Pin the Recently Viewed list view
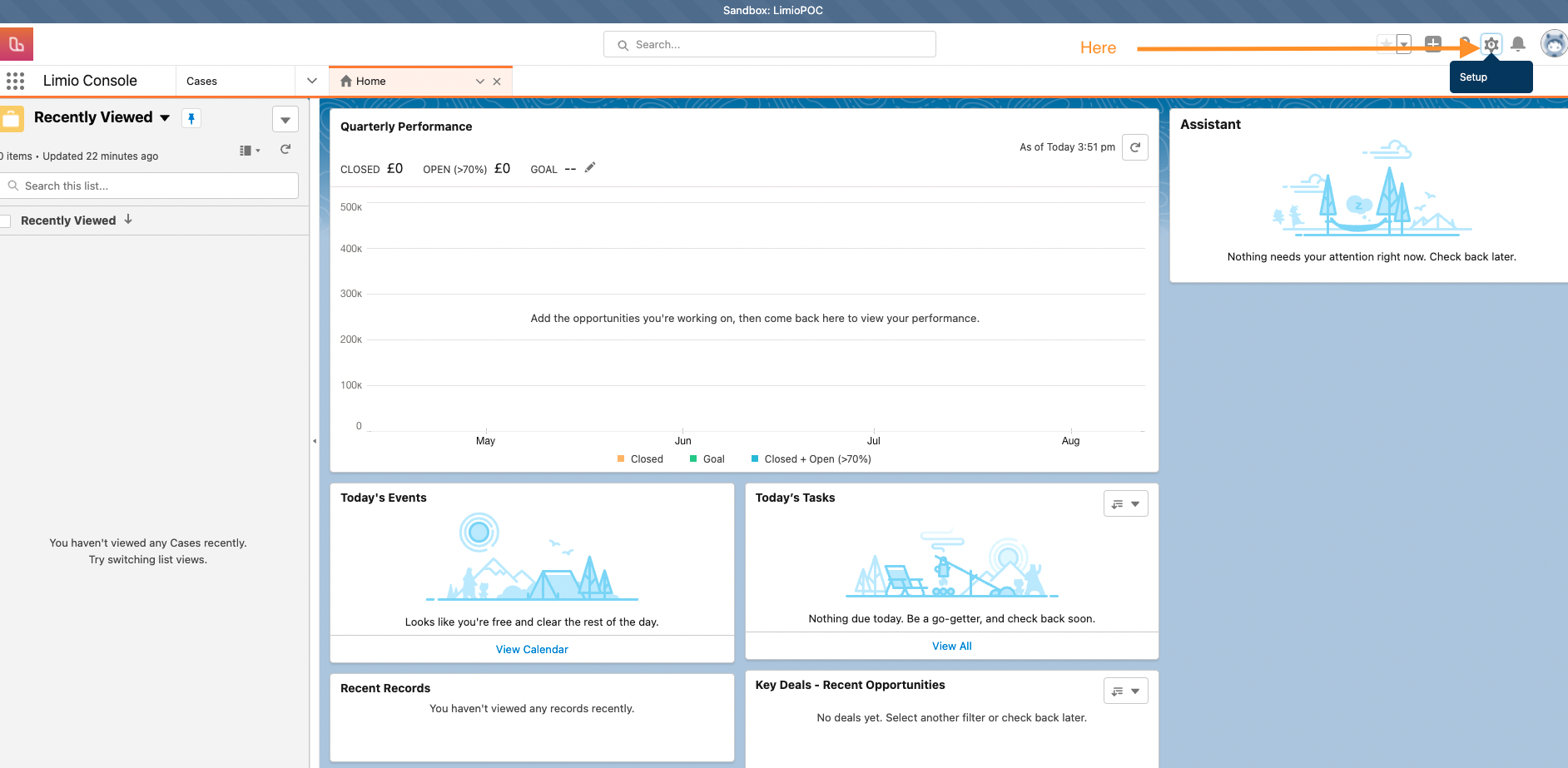The height and width of the screenshot is (768, 1568). pyautogui.click(x=191, y=118)
